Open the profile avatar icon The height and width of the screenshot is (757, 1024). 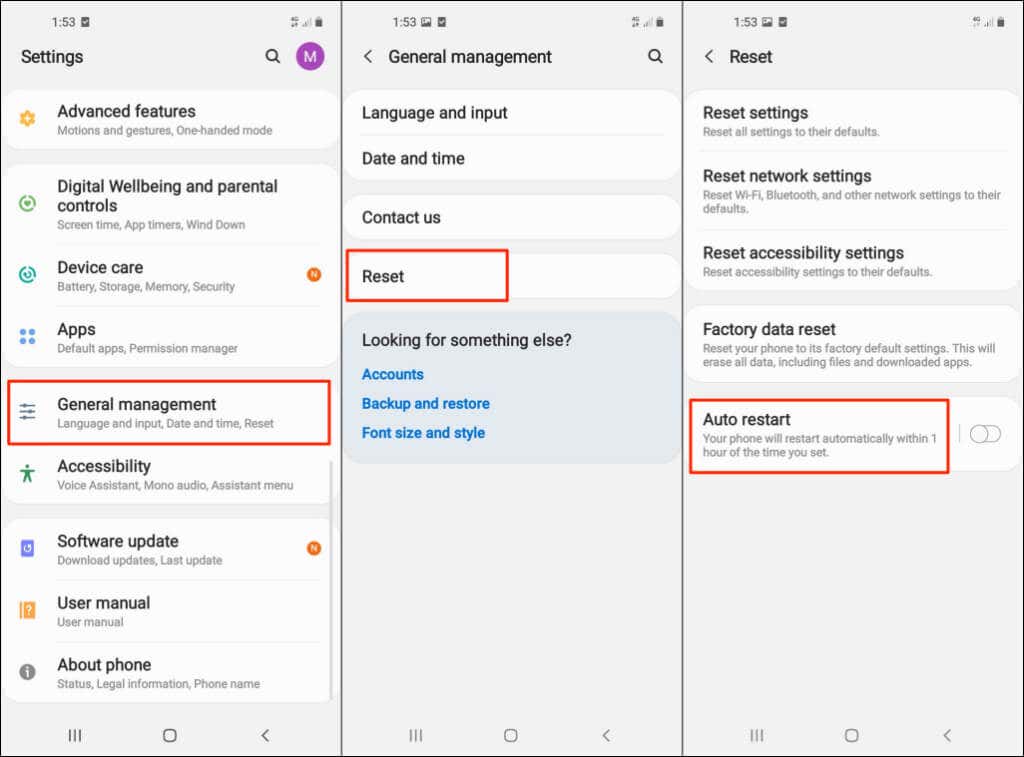[x=310, y=57]
